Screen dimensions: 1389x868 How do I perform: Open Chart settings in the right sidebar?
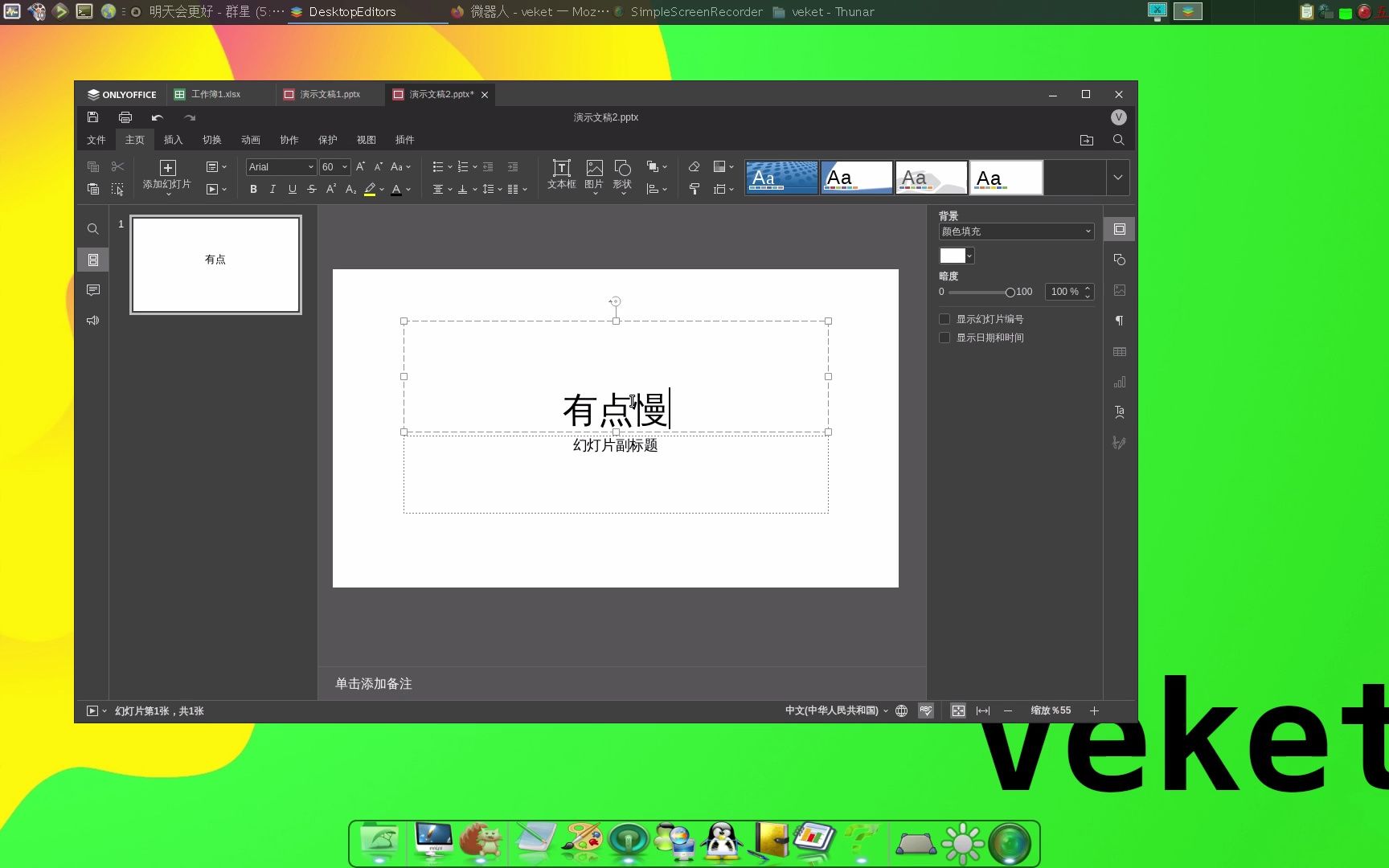point(1119,382)
